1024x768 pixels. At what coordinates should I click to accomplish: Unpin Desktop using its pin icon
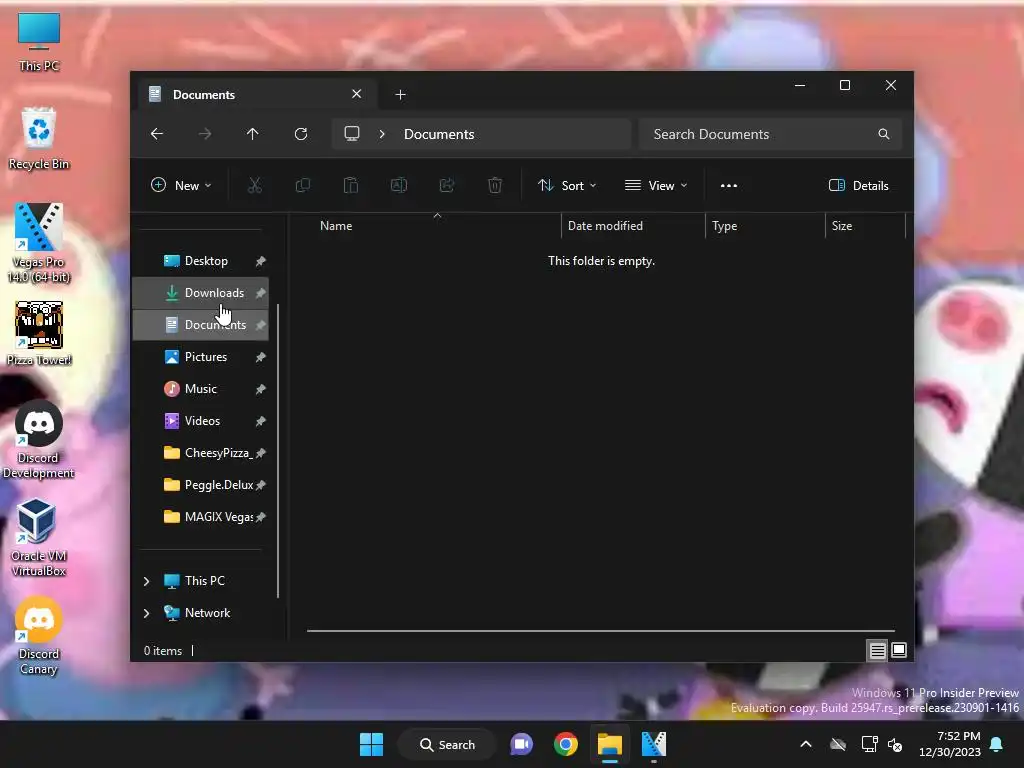pyautogui.click(x=261, y=261)
